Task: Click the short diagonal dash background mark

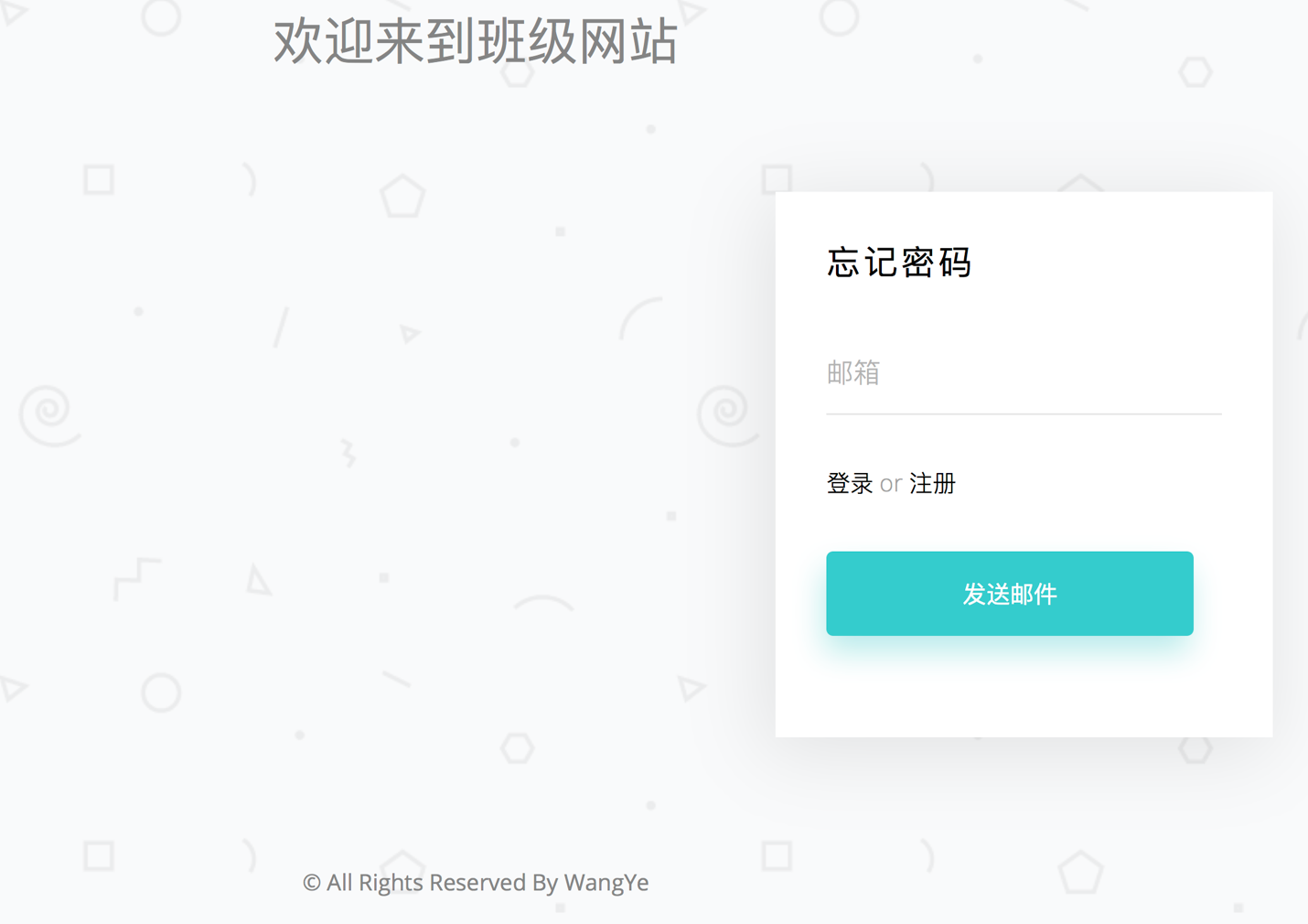Action: point(396,679)
